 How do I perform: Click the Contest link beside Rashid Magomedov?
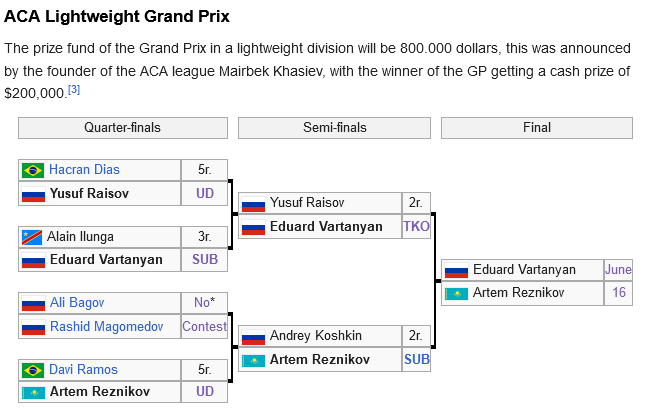(205, 326)
